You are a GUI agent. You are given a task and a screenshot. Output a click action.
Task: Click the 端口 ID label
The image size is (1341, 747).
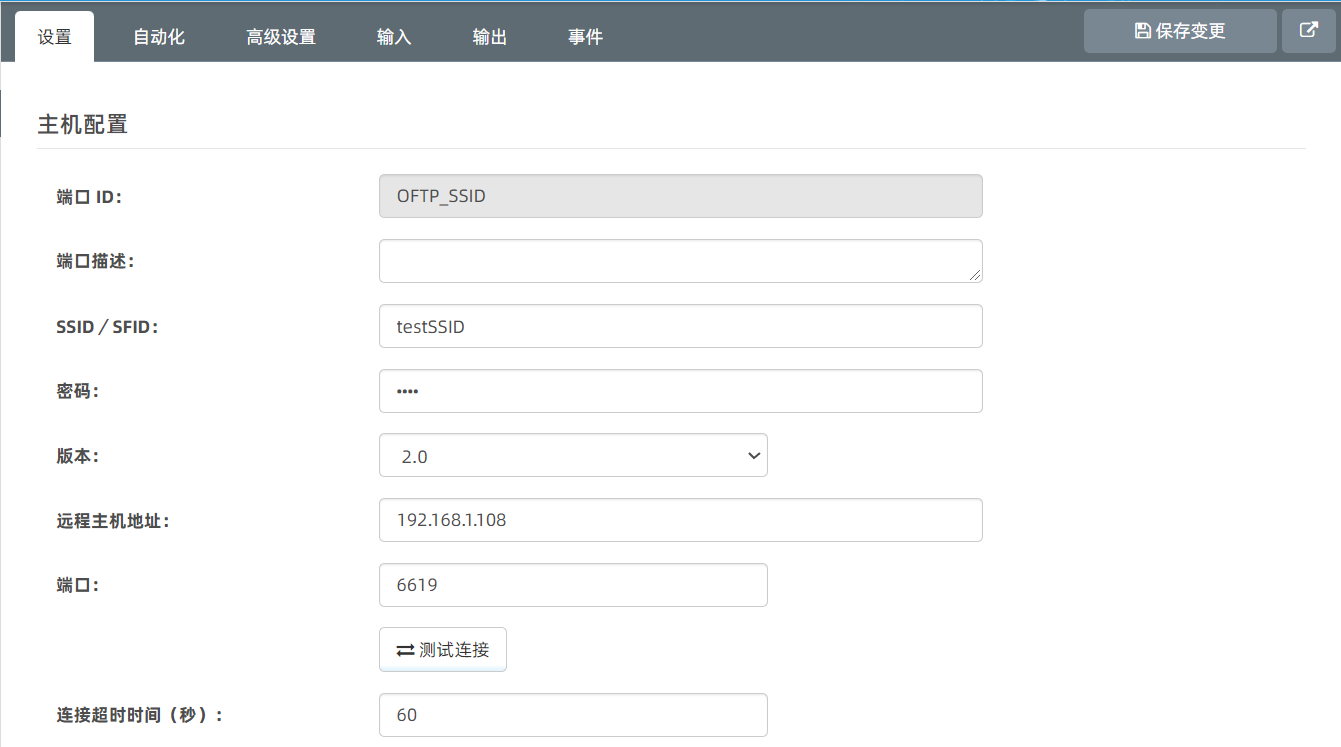tap(89, 197)
